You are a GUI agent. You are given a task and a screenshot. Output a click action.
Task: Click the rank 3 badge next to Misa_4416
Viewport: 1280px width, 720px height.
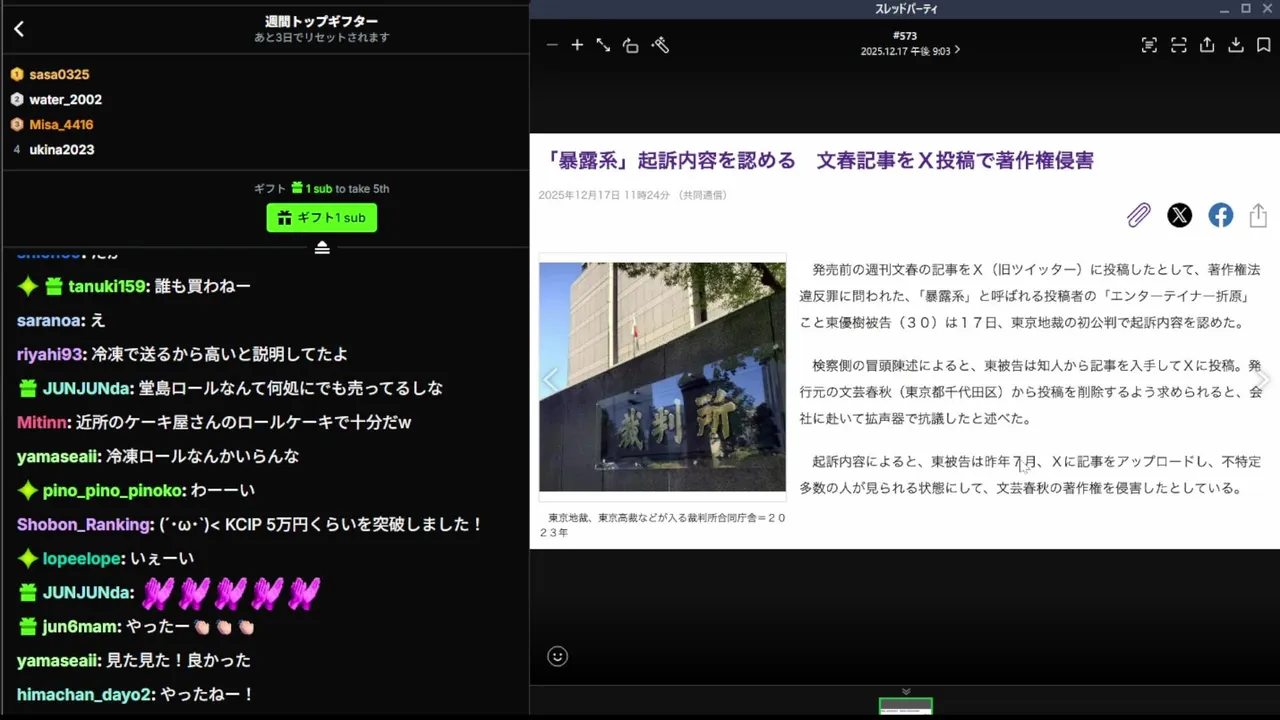(17, 124)
